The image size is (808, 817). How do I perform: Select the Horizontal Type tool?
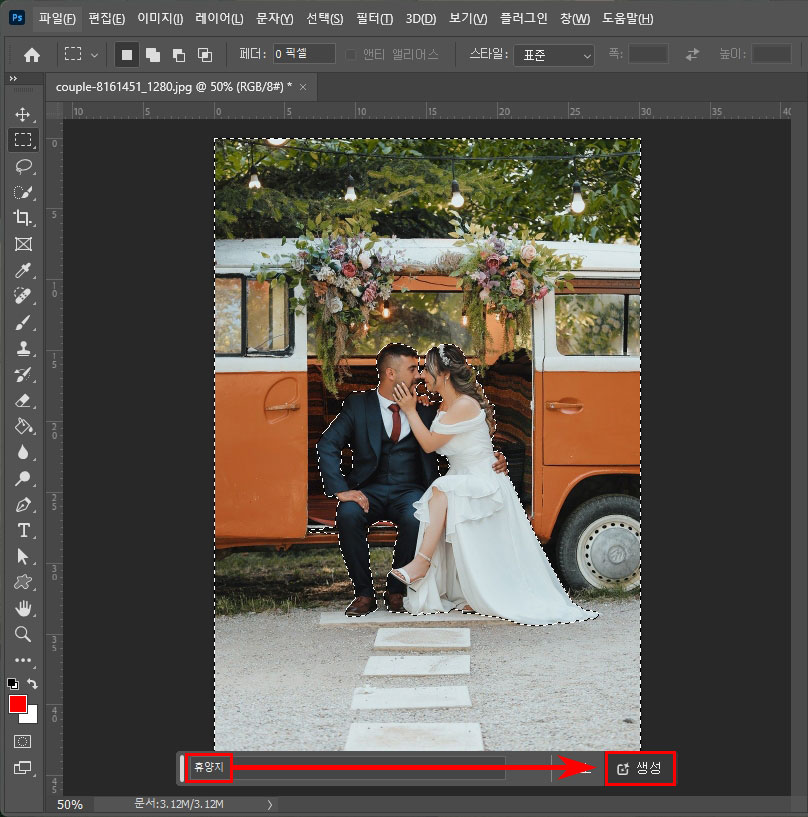coord(22,530)
